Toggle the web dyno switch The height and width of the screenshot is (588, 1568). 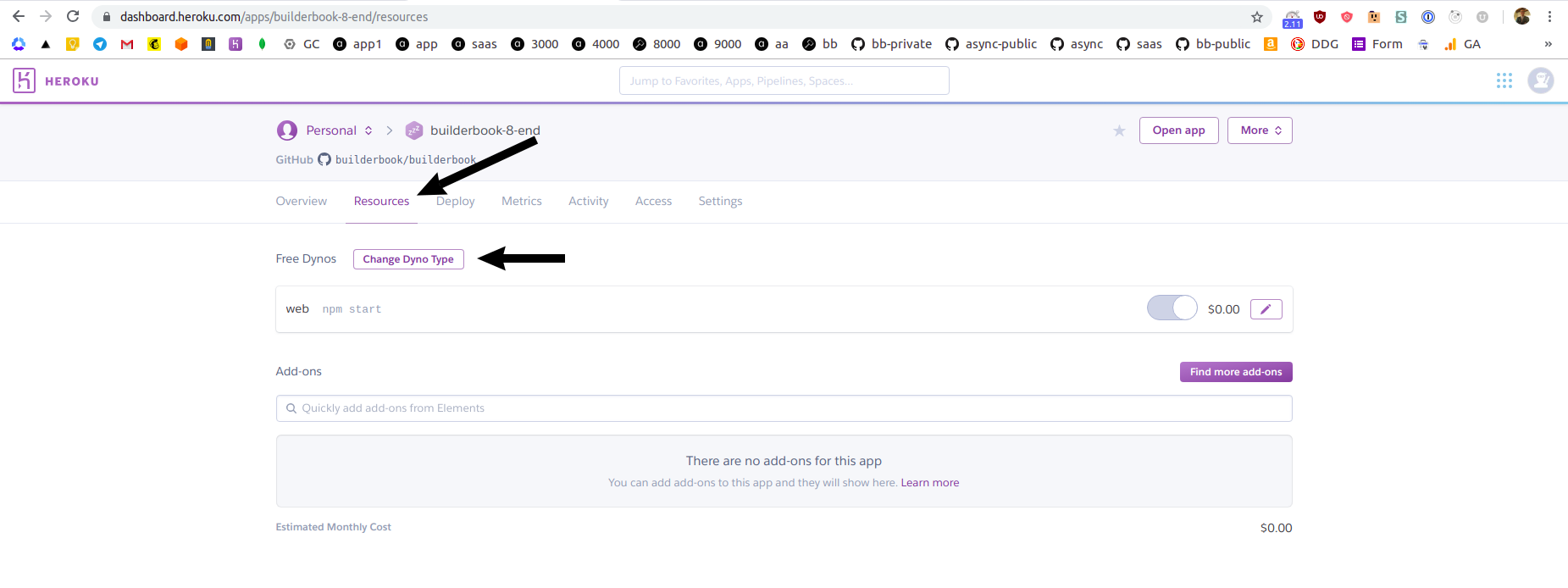1172,308
